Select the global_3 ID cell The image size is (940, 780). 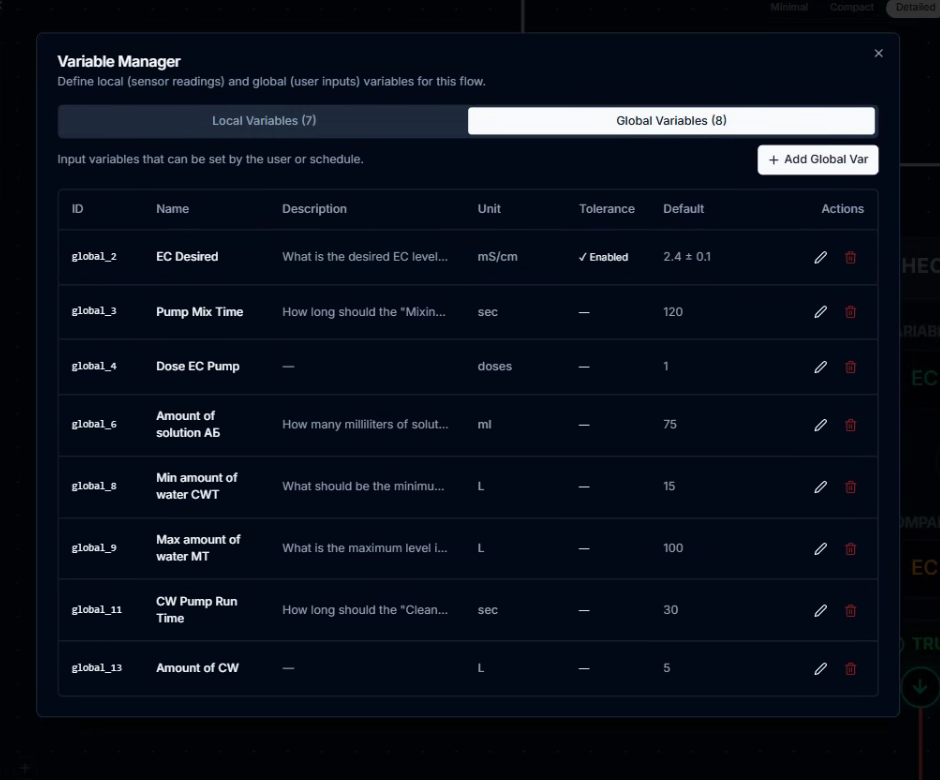tap(94, 311)
